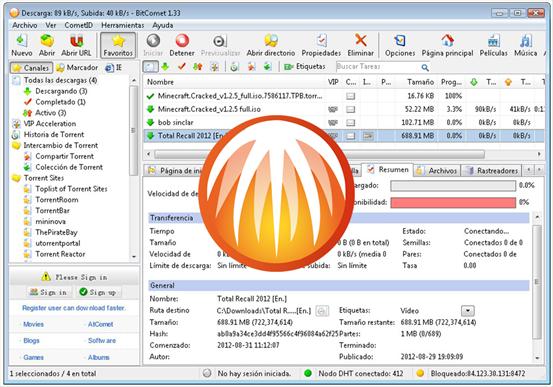Click the horizontal scrollbar under task list
The width and height of the screenshot is (553, 387).
pyautogui.click(x=319, y=155)
